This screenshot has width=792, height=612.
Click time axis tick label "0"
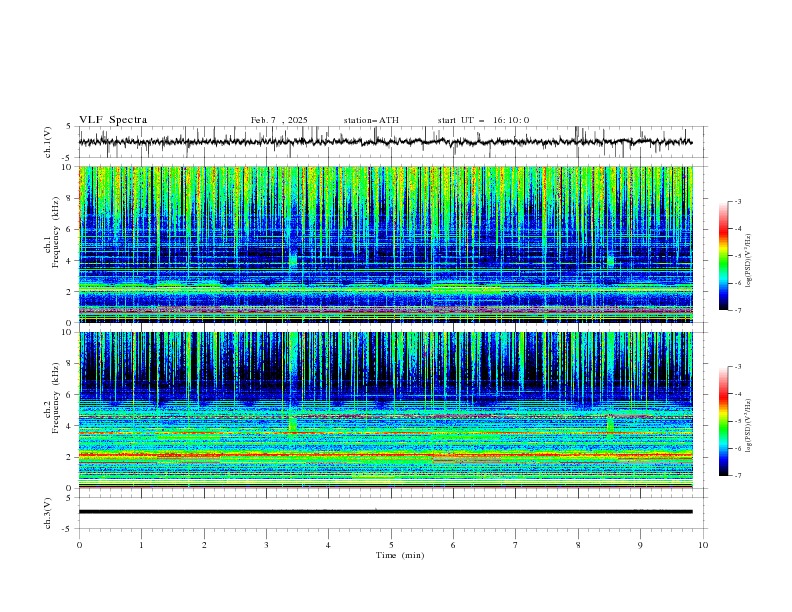tap(79, 545)
